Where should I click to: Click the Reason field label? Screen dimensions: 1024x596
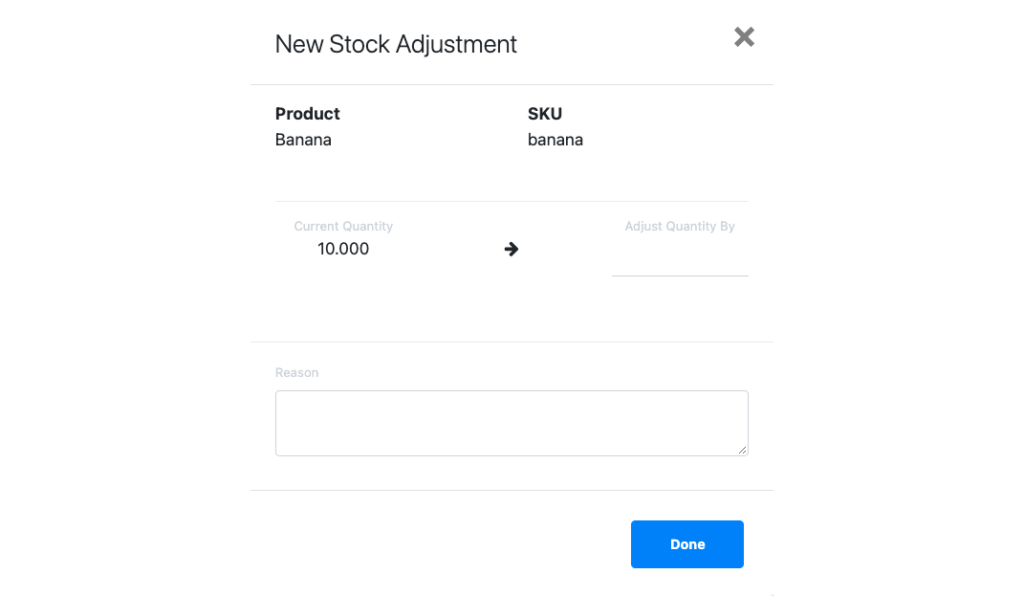(x=297, y=372)
